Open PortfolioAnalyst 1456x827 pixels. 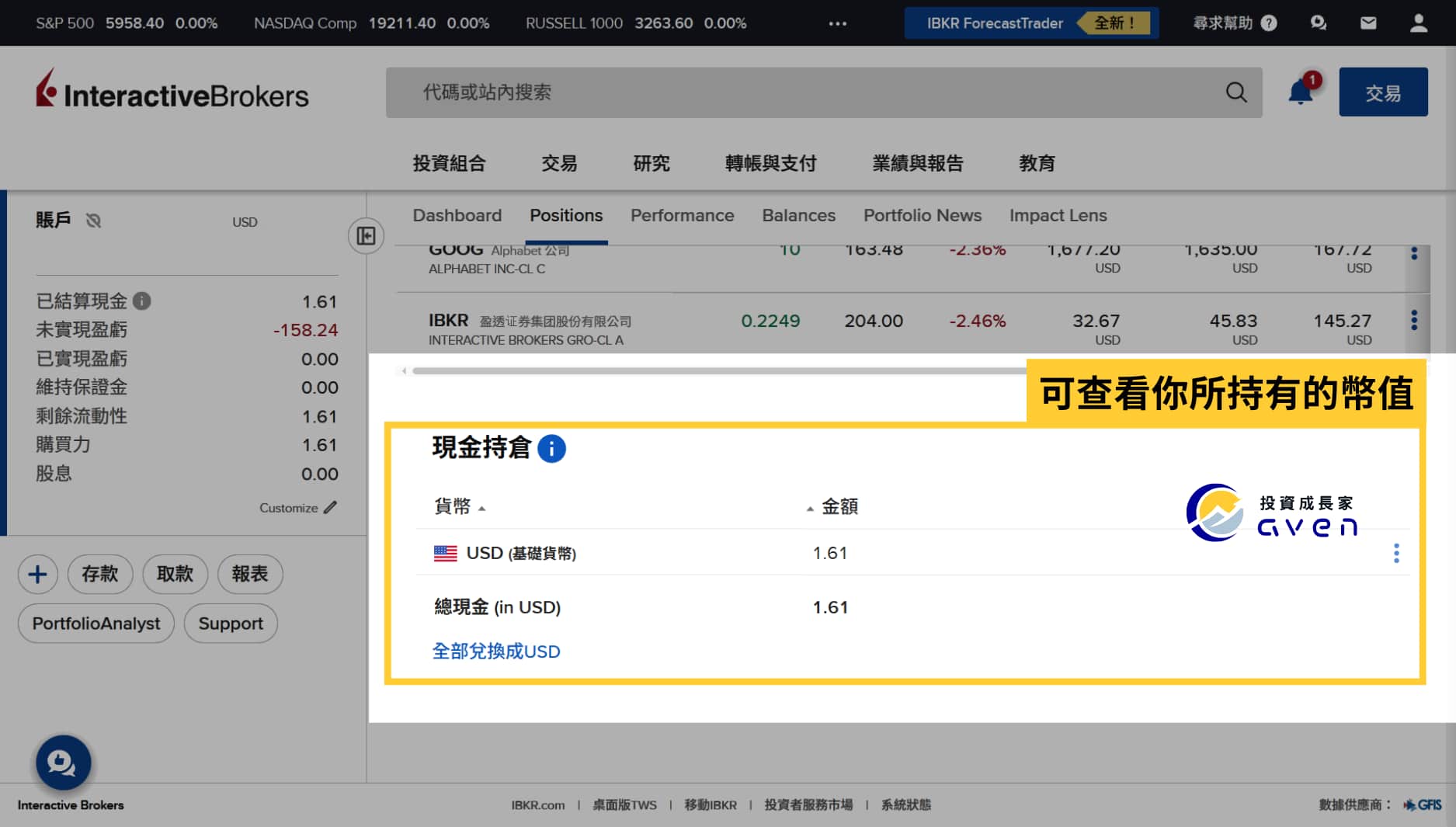(x=96, y=624)
